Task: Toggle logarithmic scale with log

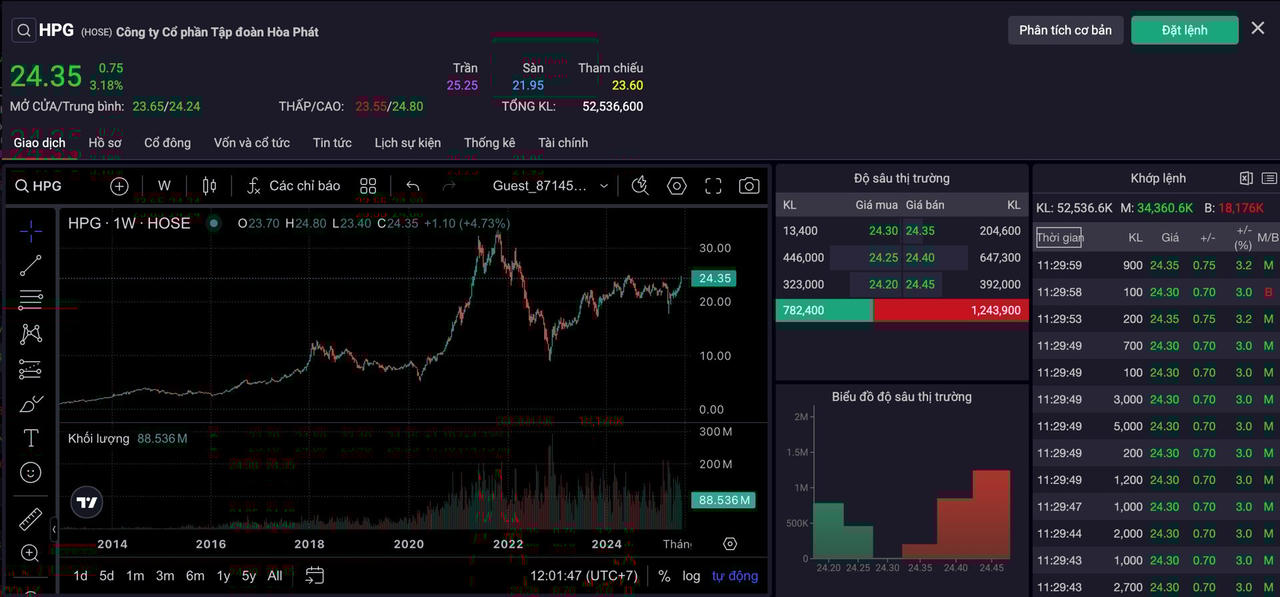Action: 691,576
